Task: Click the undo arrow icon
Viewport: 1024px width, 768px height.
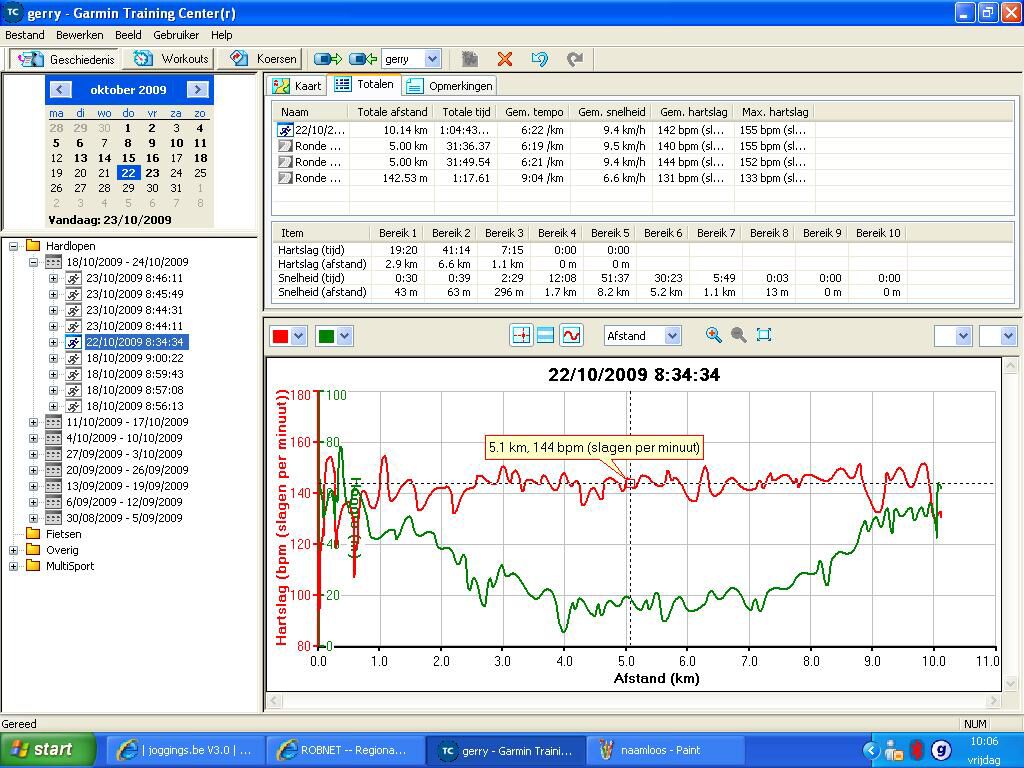Action: [x=539, y=59]
